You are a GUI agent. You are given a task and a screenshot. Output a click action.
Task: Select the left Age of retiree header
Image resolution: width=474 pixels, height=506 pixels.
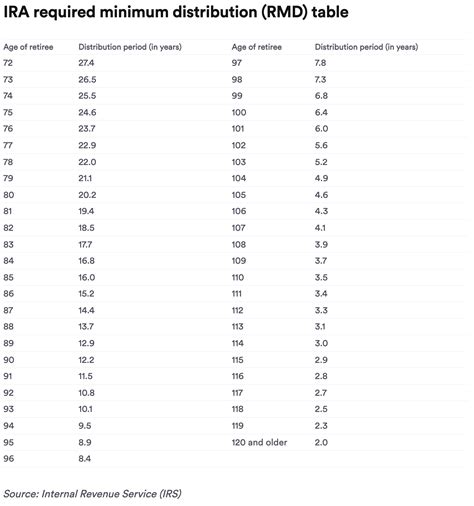[28, 47]
